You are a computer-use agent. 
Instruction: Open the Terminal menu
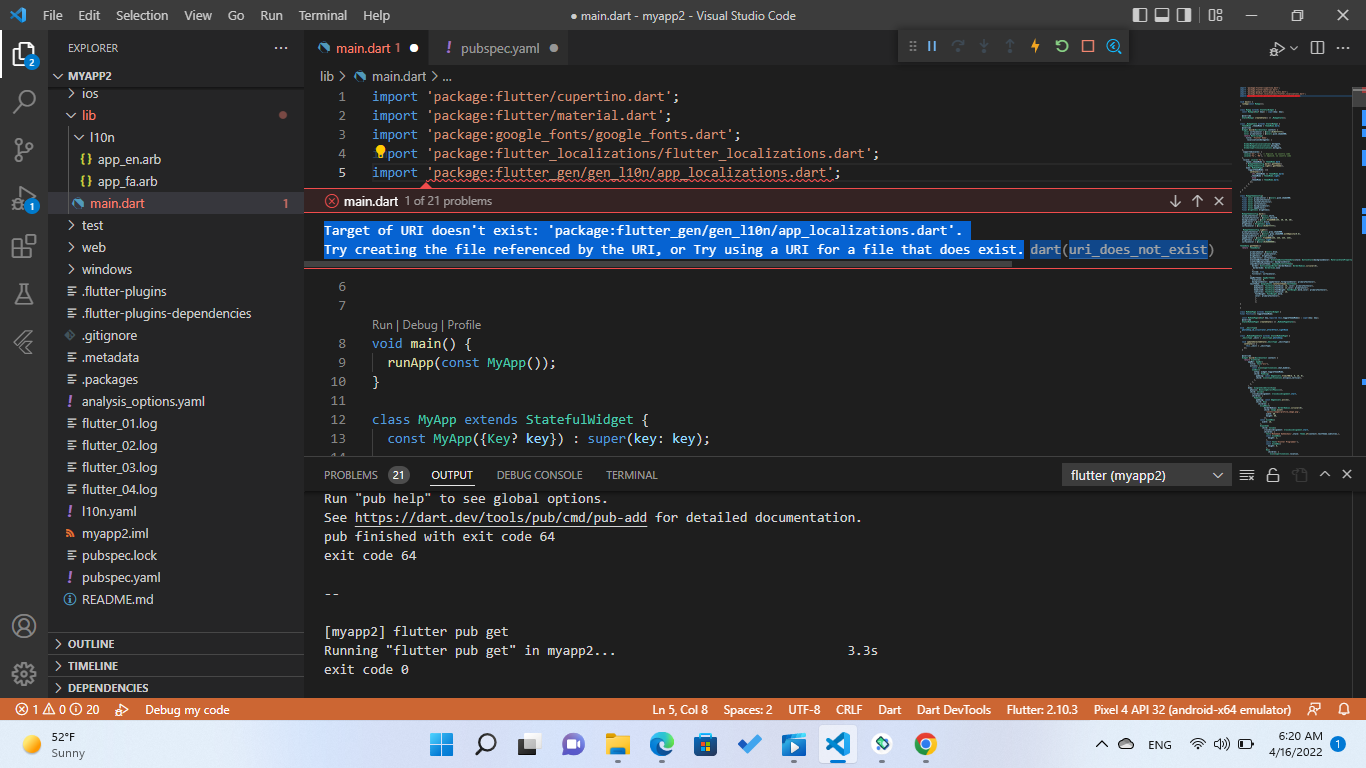pos(323,15)
